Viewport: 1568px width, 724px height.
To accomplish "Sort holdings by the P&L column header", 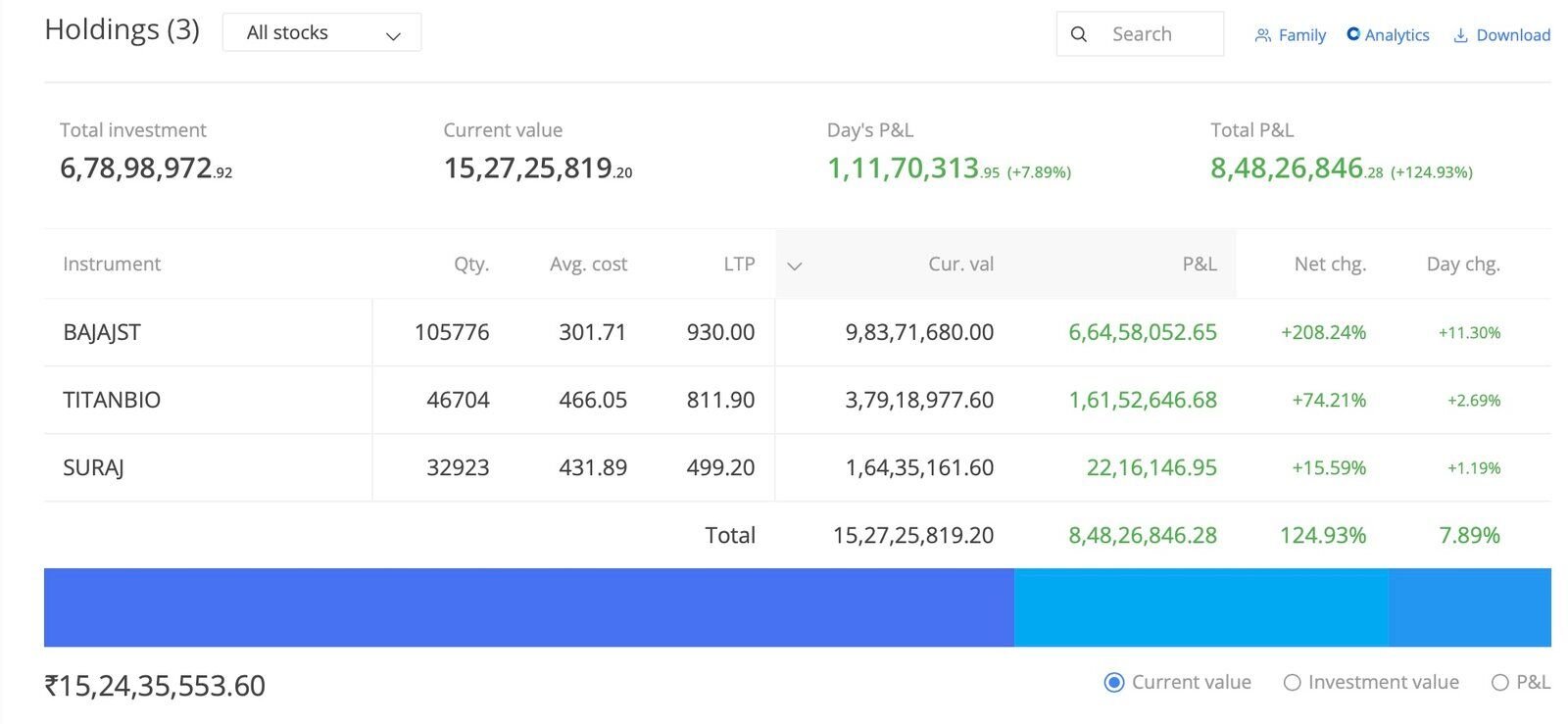I will (x=1200, y=264).
